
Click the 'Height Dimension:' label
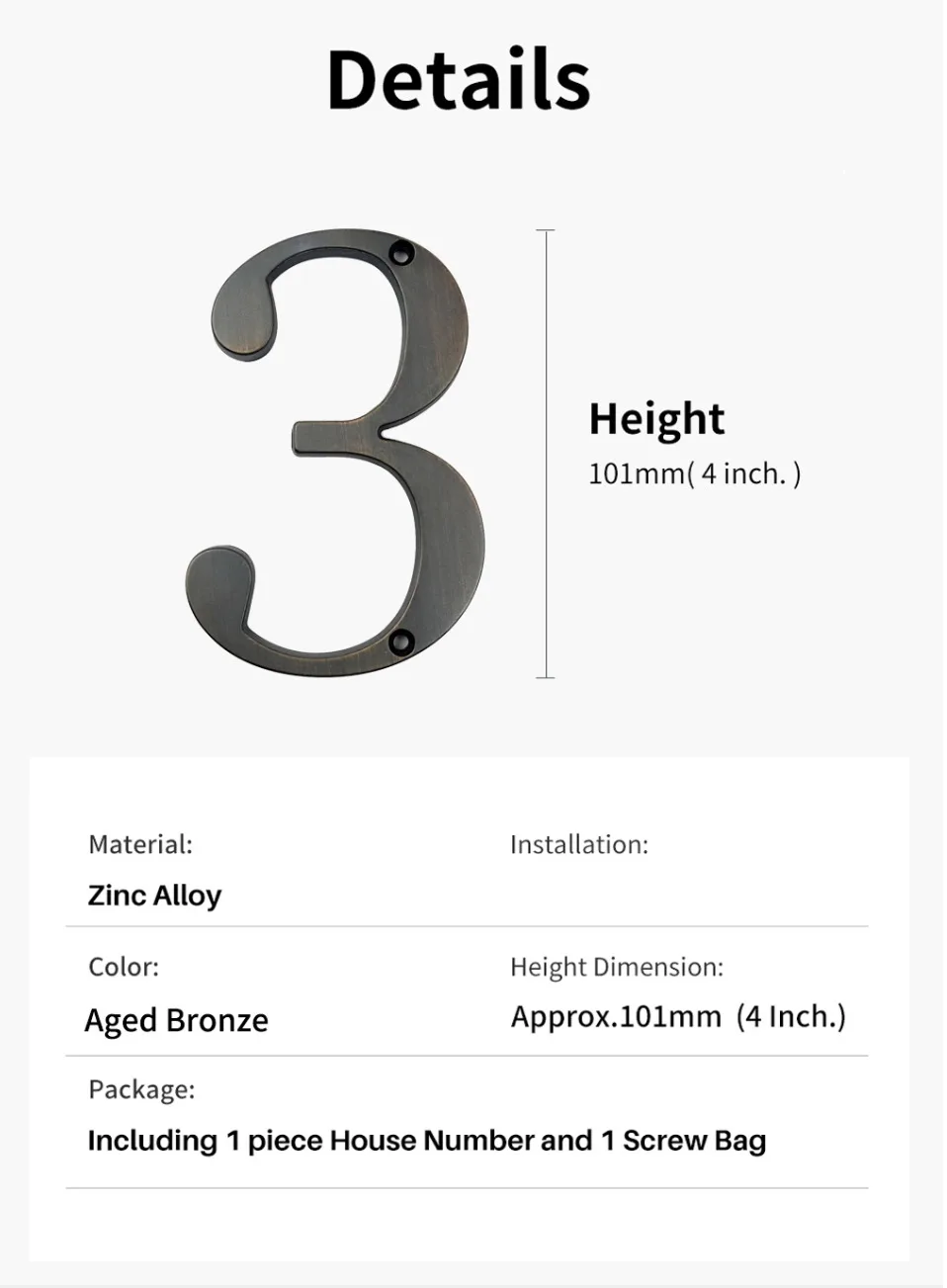coord(617,967)
